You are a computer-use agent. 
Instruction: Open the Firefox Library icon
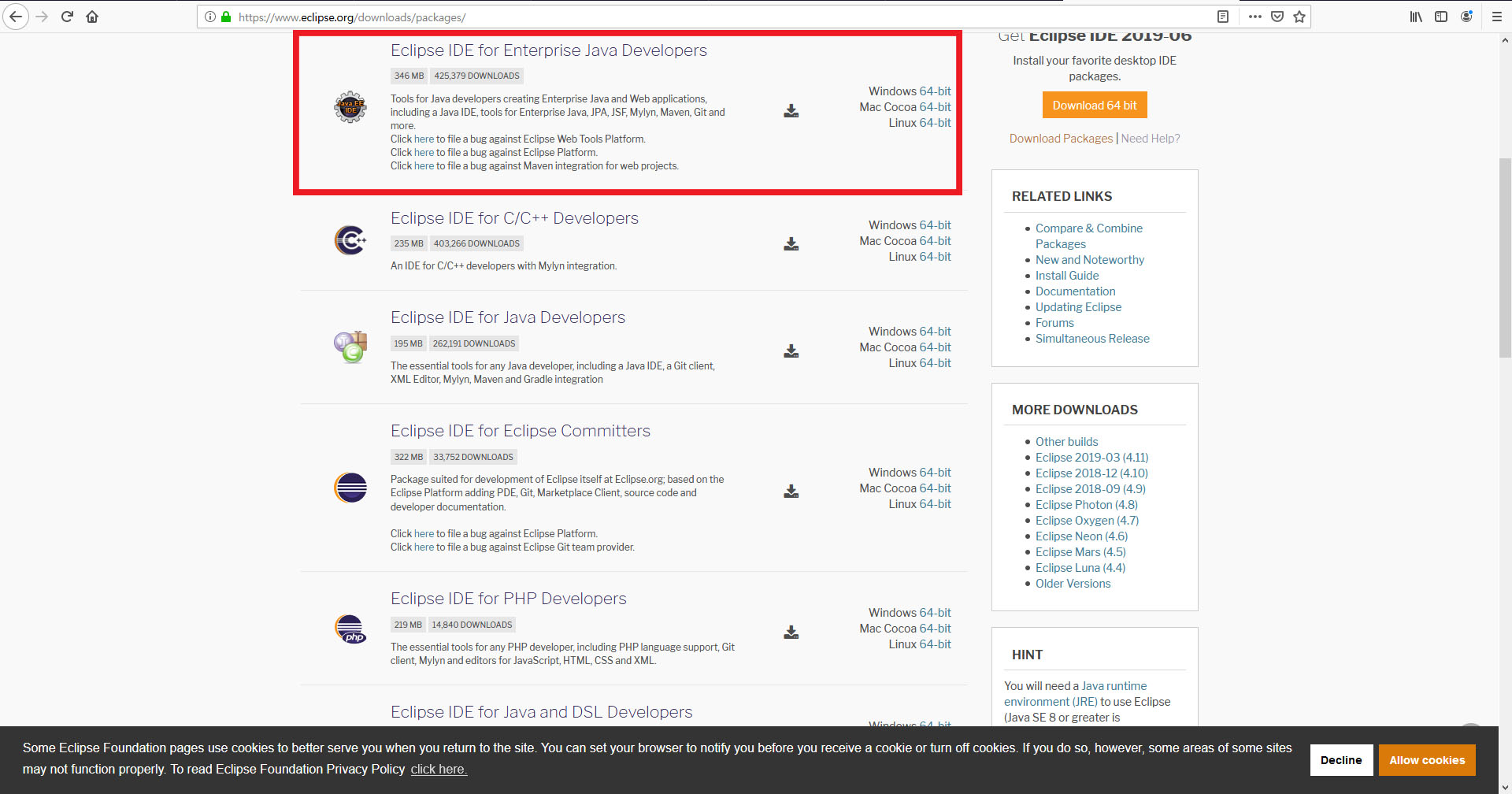[1416, 17]
